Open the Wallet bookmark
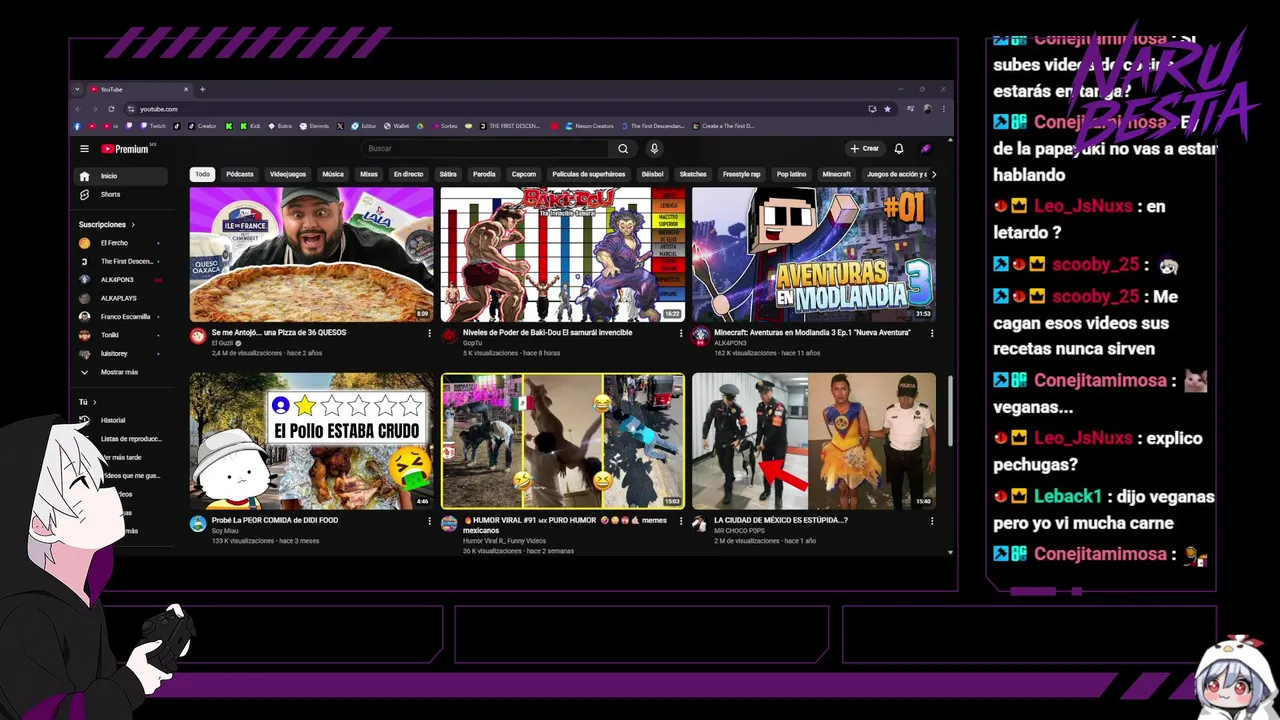 tap(396, 126)
